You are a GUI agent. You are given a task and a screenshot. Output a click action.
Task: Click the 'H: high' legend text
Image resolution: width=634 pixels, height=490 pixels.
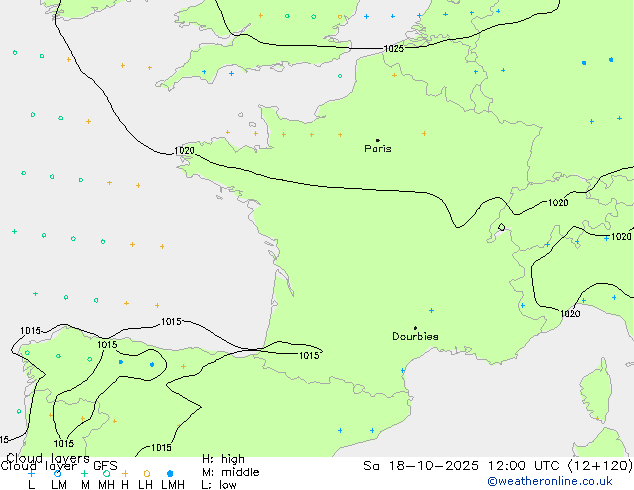[223, 459]
